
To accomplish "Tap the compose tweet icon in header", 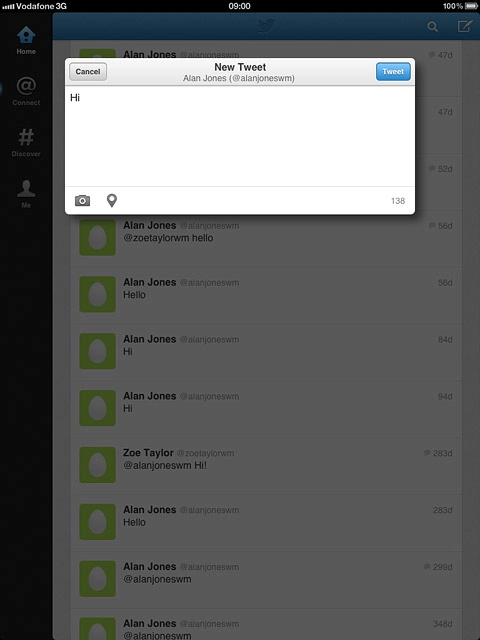I will [x=464, y=26].
